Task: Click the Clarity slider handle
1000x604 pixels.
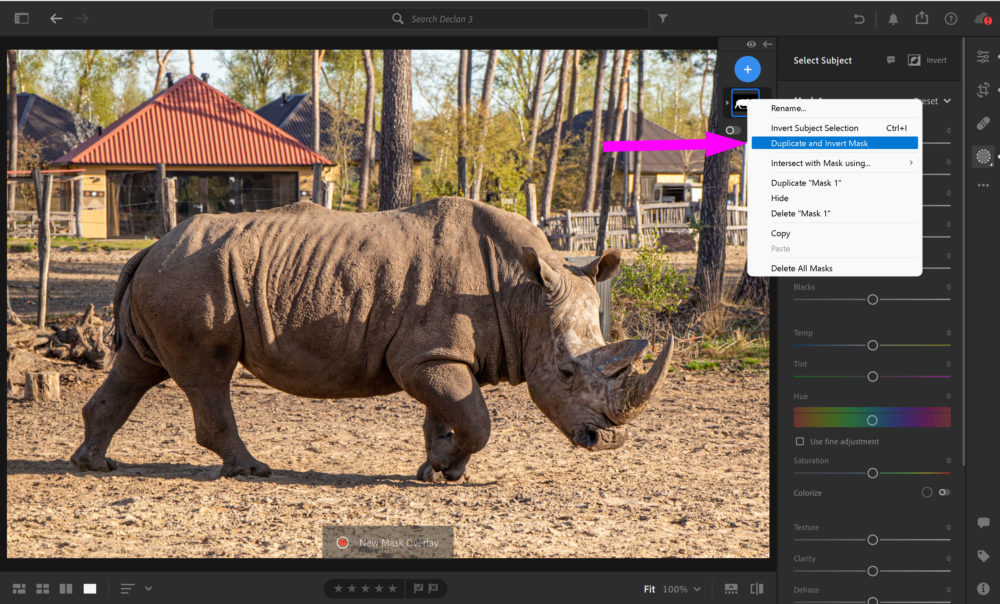Action: [872, 571]
